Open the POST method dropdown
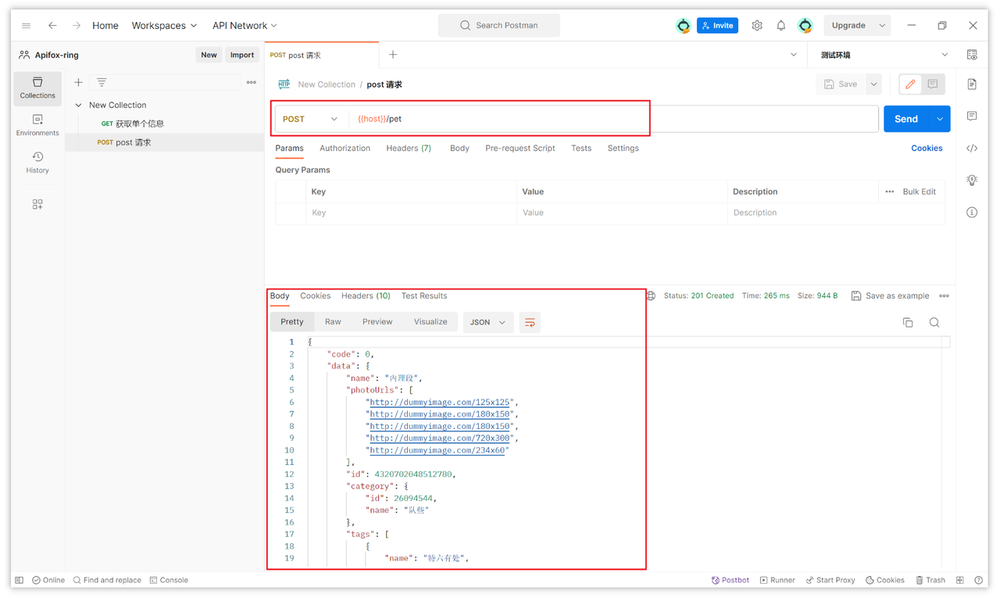This screenshot has height=598, width=1000. coord(310,119)
